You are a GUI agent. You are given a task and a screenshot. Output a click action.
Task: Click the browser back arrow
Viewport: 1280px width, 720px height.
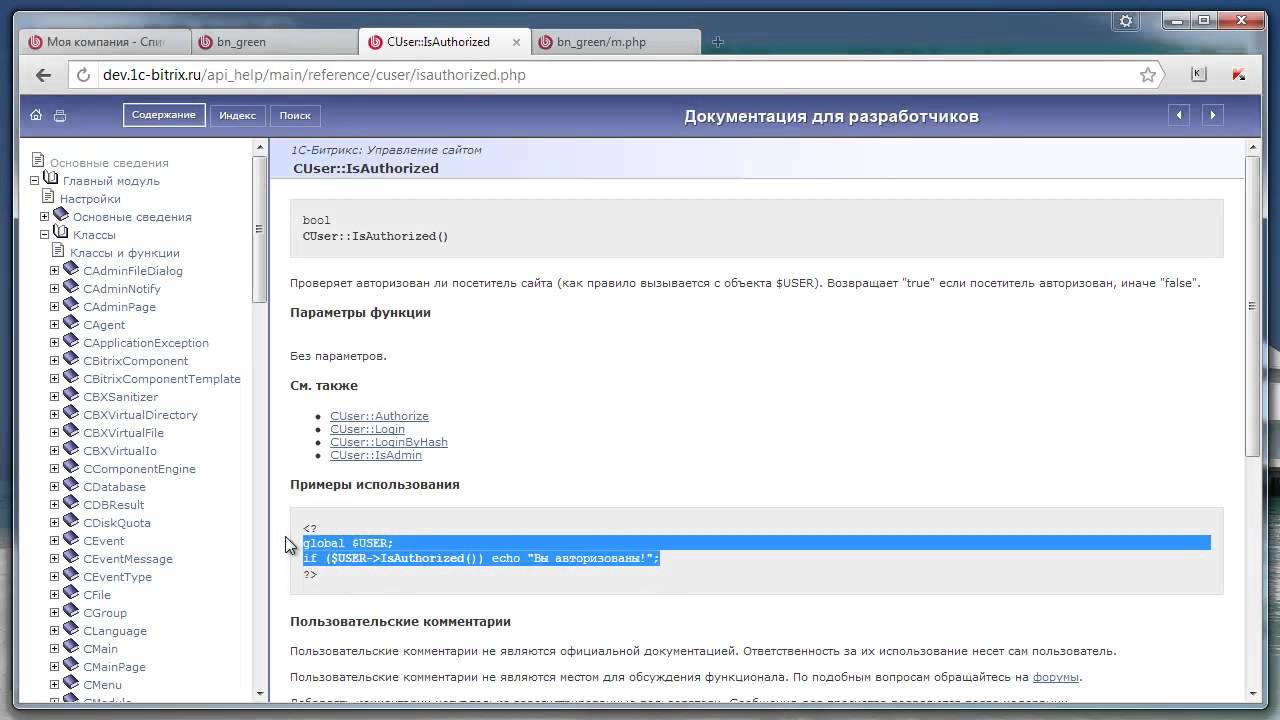43,75
